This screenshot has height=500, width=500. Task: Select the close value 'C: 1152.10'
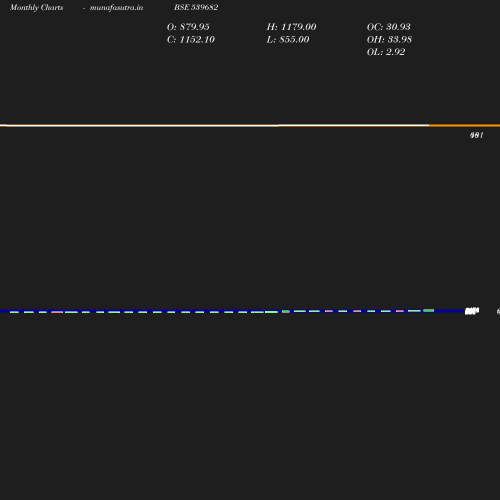tap(191, 40)
